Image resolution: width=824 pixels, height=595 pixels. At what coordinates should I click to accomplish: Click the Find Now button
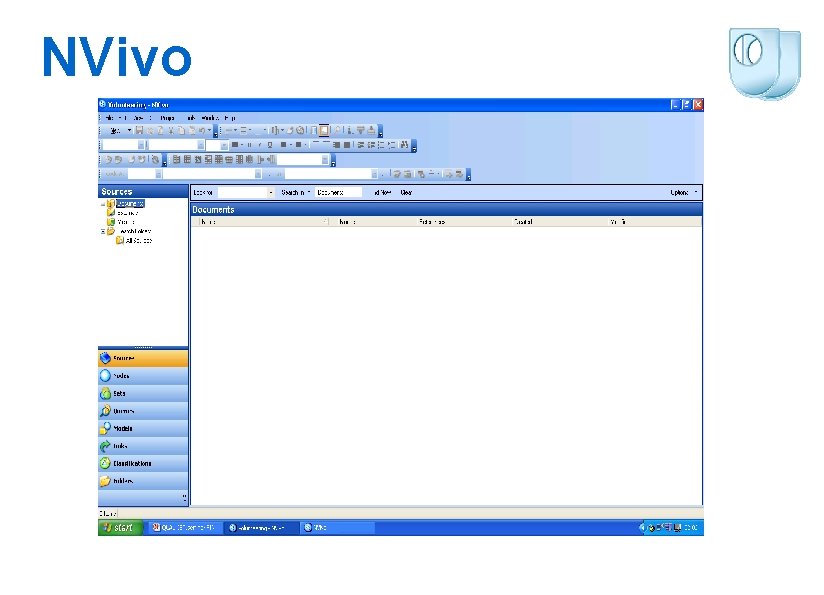point(382,192)
